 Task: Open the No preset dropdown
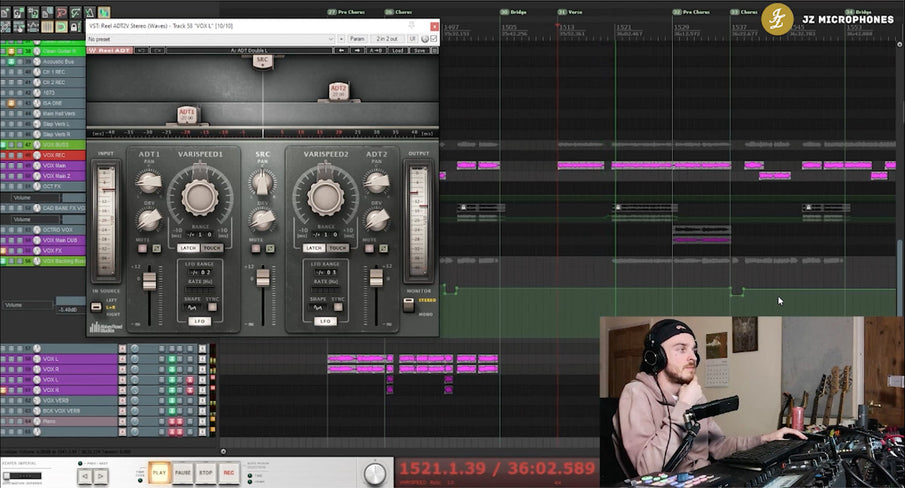click(211, 39)
